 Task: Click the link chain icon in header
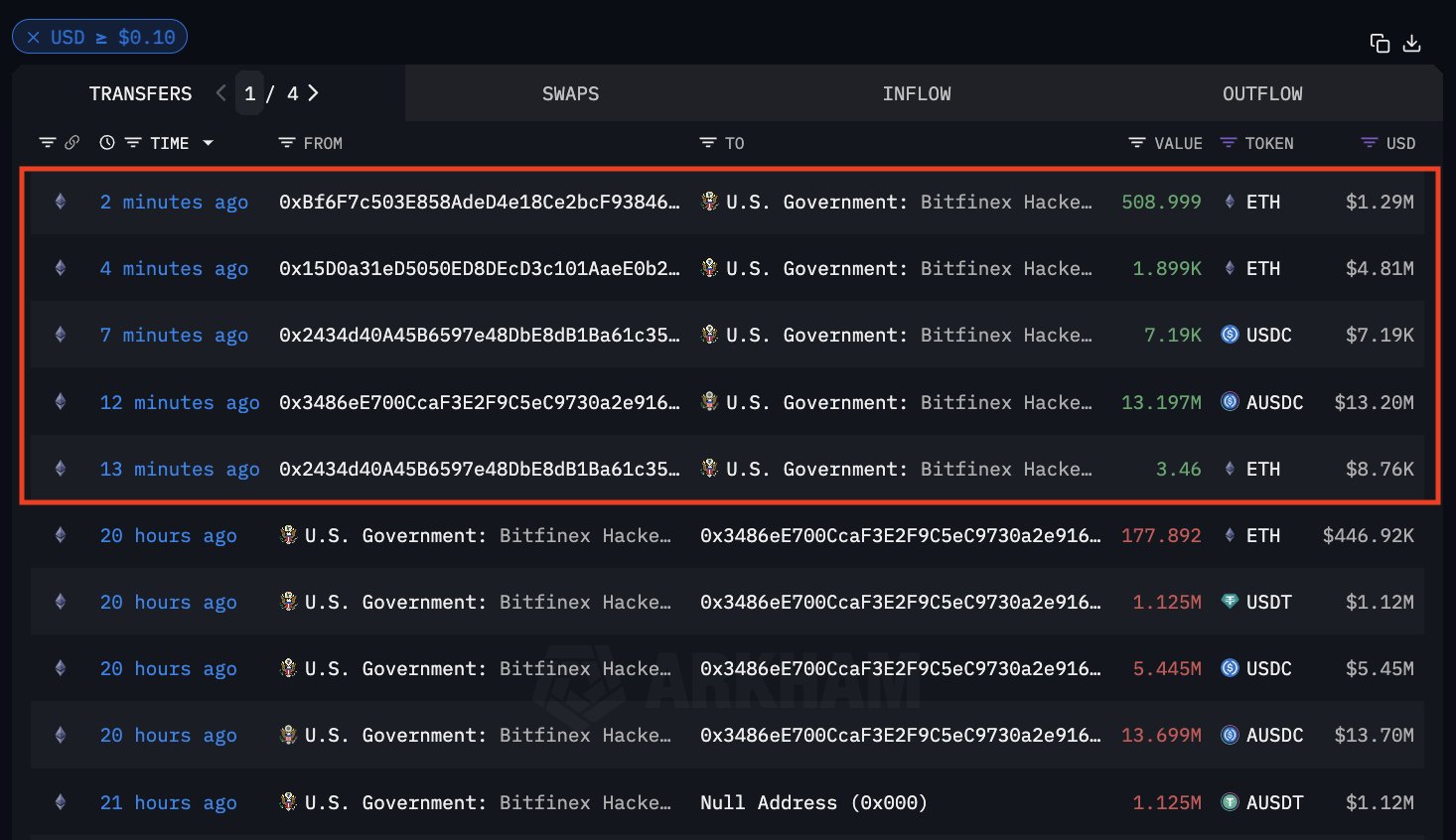click(x=72, y=143)
